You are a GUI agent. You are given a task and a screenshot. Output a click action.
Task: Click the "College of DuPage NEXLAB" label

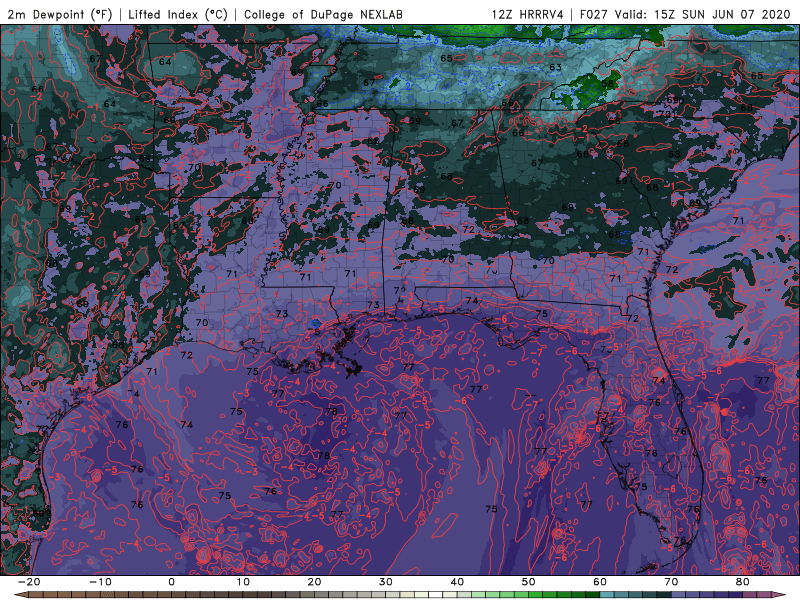click(323, 14)
